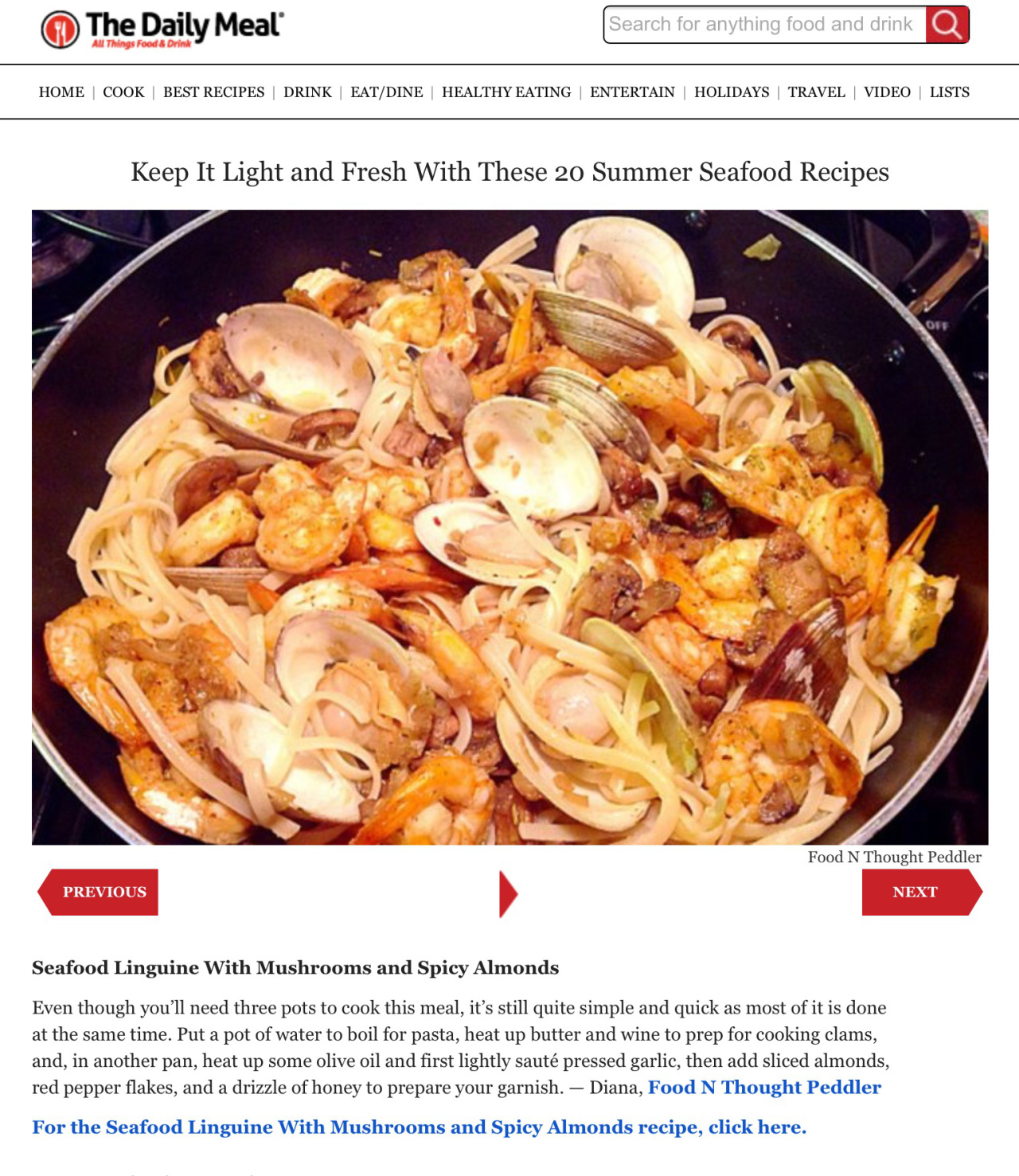1019x1176 pixels.
Task: Open the COOK section
Action: coord(123,92)
